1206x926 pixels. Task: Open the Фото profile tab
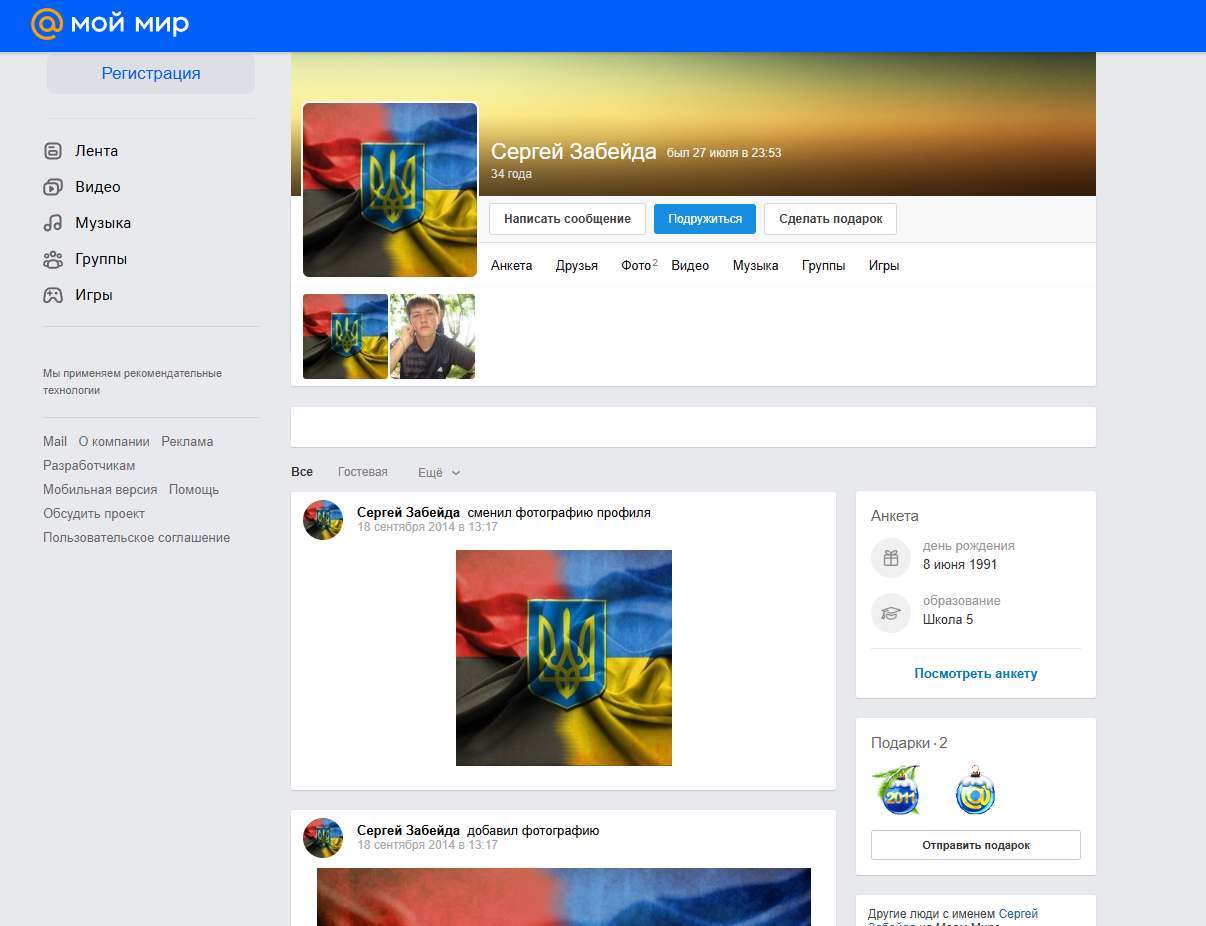coord(638,265)
